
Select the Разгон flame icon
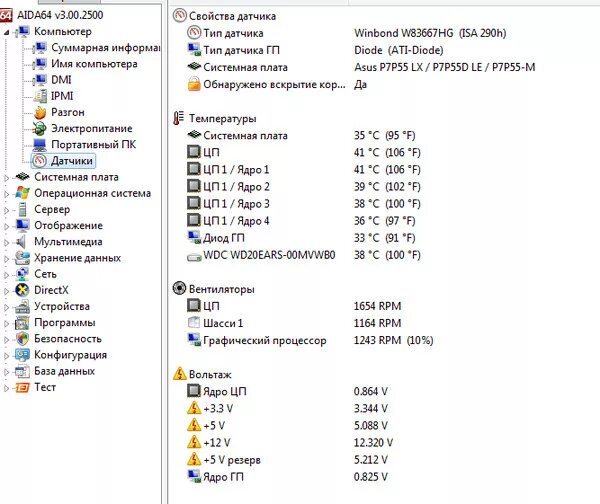click(x=40, y=112)
